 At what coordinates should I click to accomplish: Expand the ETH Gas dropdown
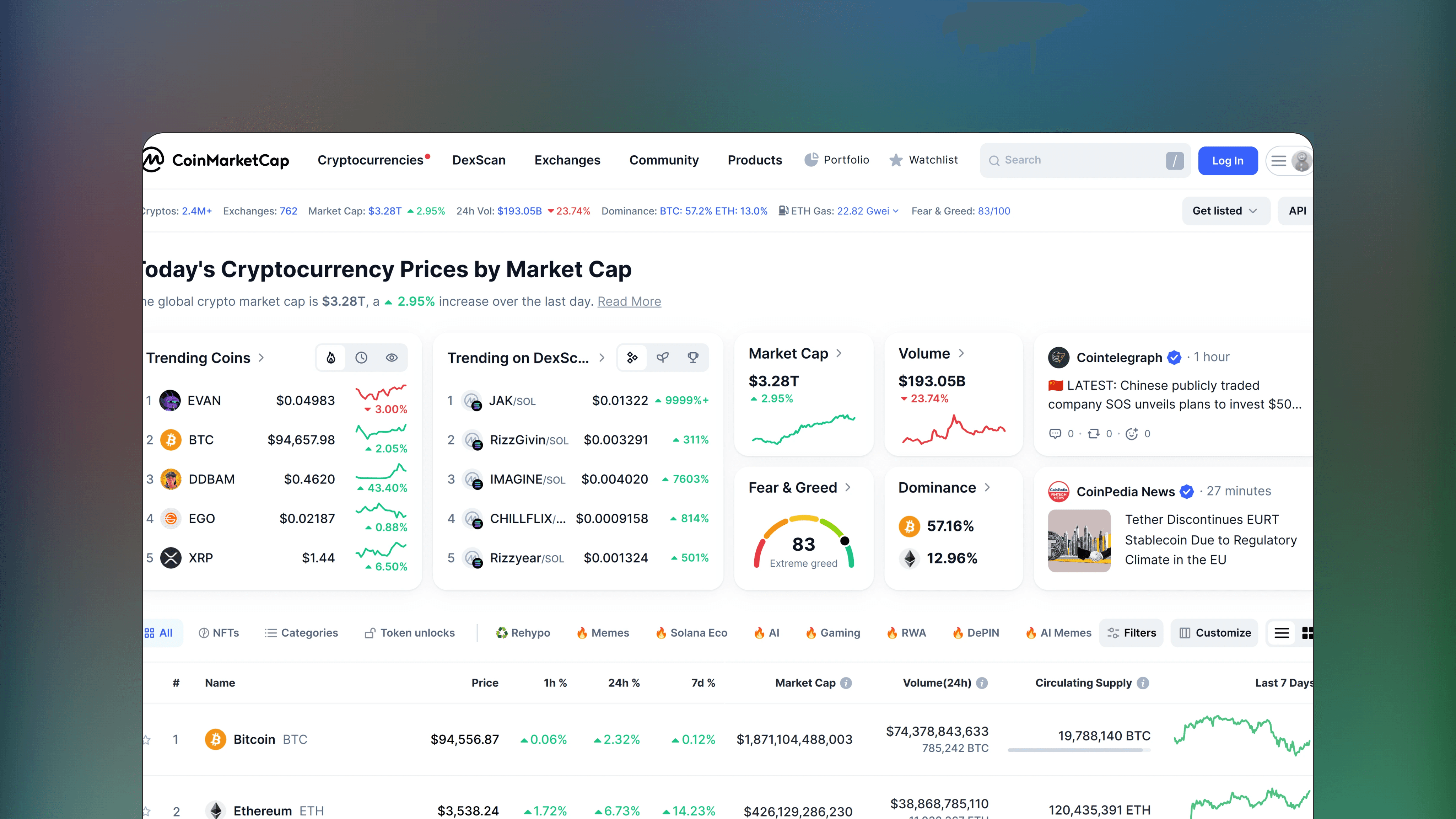[896, 211]
